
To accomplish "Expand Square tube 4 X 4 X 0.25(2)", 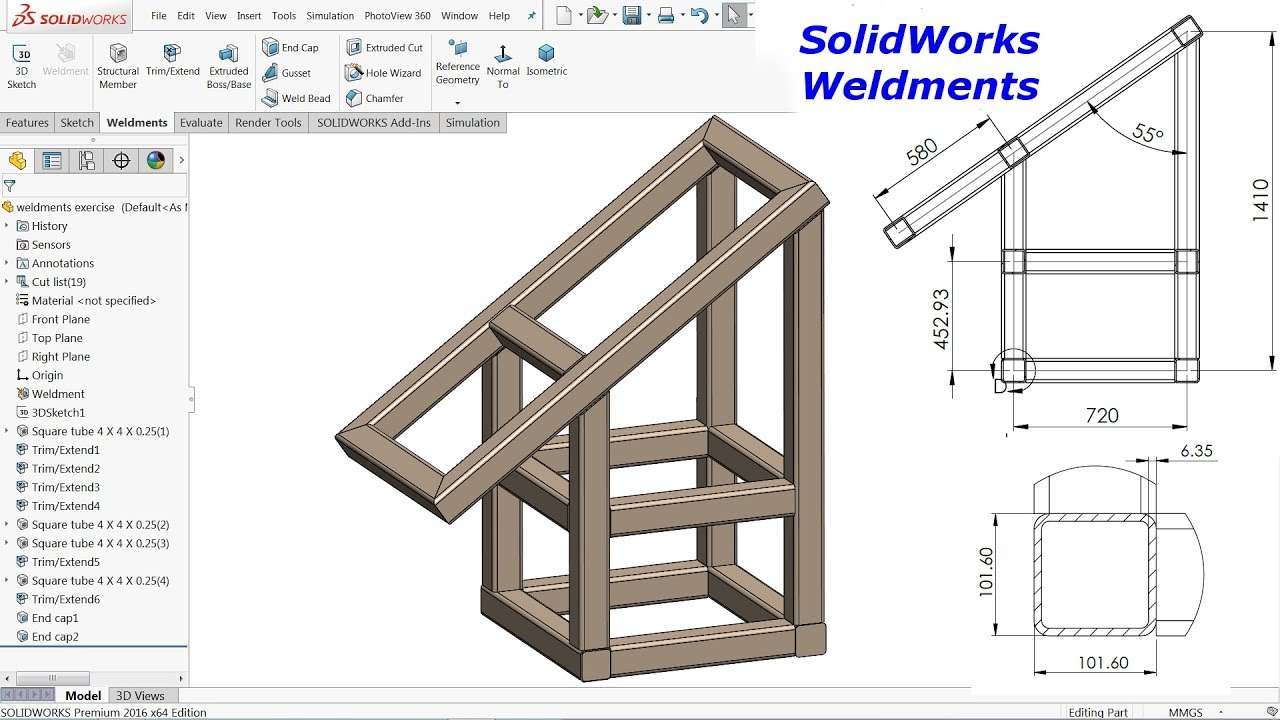I will [7, 524].
